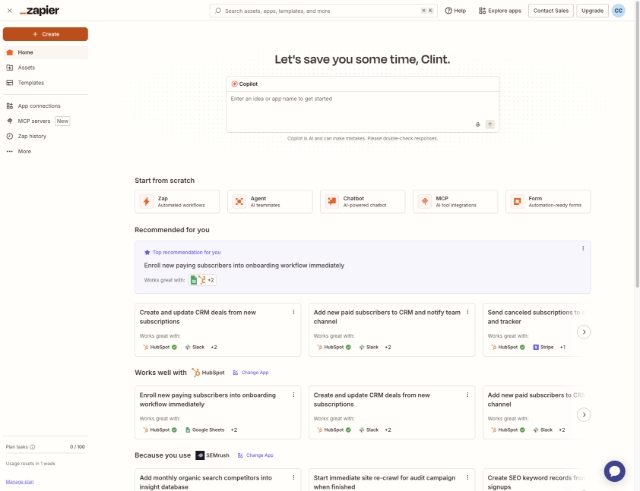Open the Zapier logo home link

tap(40, 11)
